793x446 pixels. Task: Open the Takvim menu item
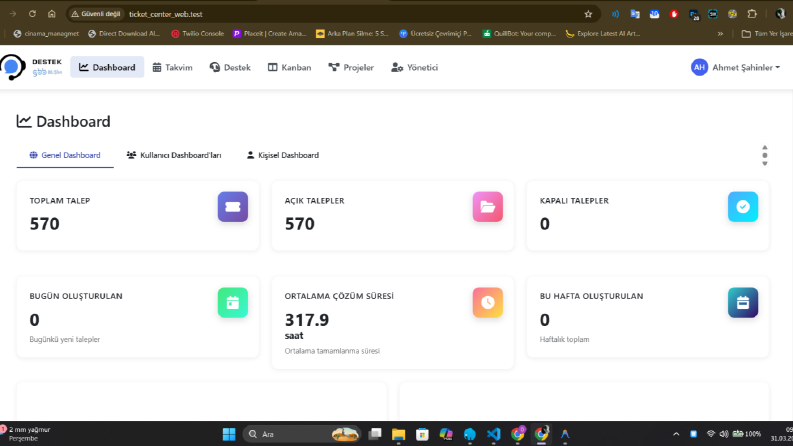coord(172,67)
